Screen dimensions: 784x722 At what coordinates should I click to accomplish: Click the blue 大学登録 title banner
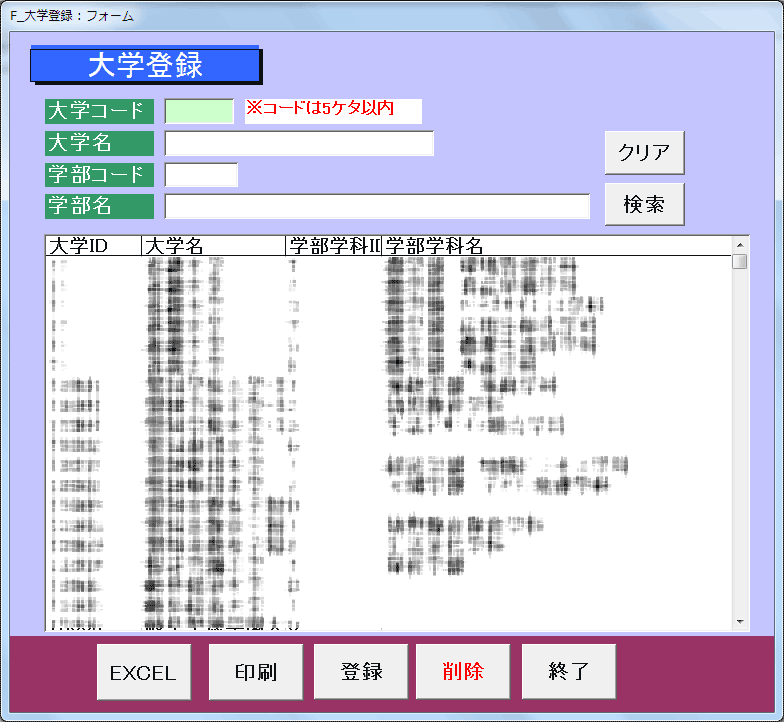coord(145,65)
